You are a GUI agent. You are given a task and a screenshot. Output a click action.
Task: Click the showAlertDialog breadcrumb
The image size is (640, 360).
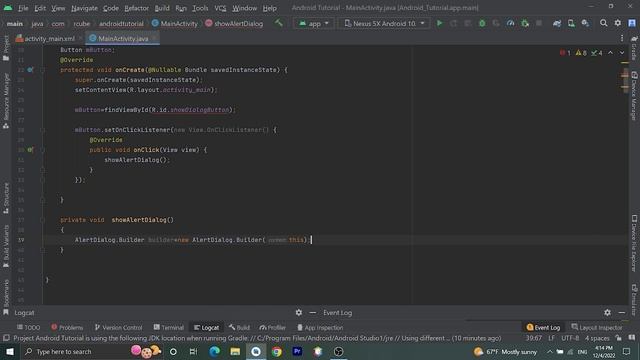[x=234, y=24]
